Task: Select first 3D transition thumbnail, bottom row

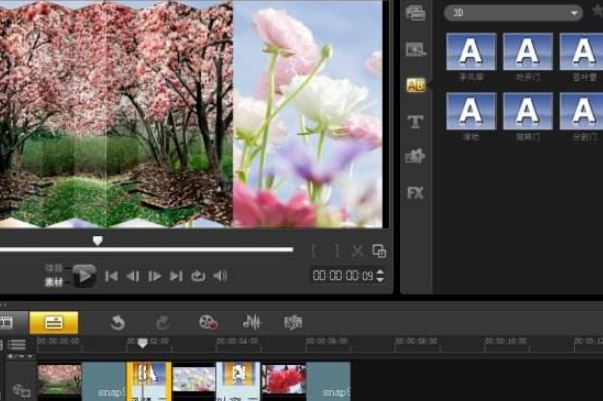Action: [x=471, y=111]
